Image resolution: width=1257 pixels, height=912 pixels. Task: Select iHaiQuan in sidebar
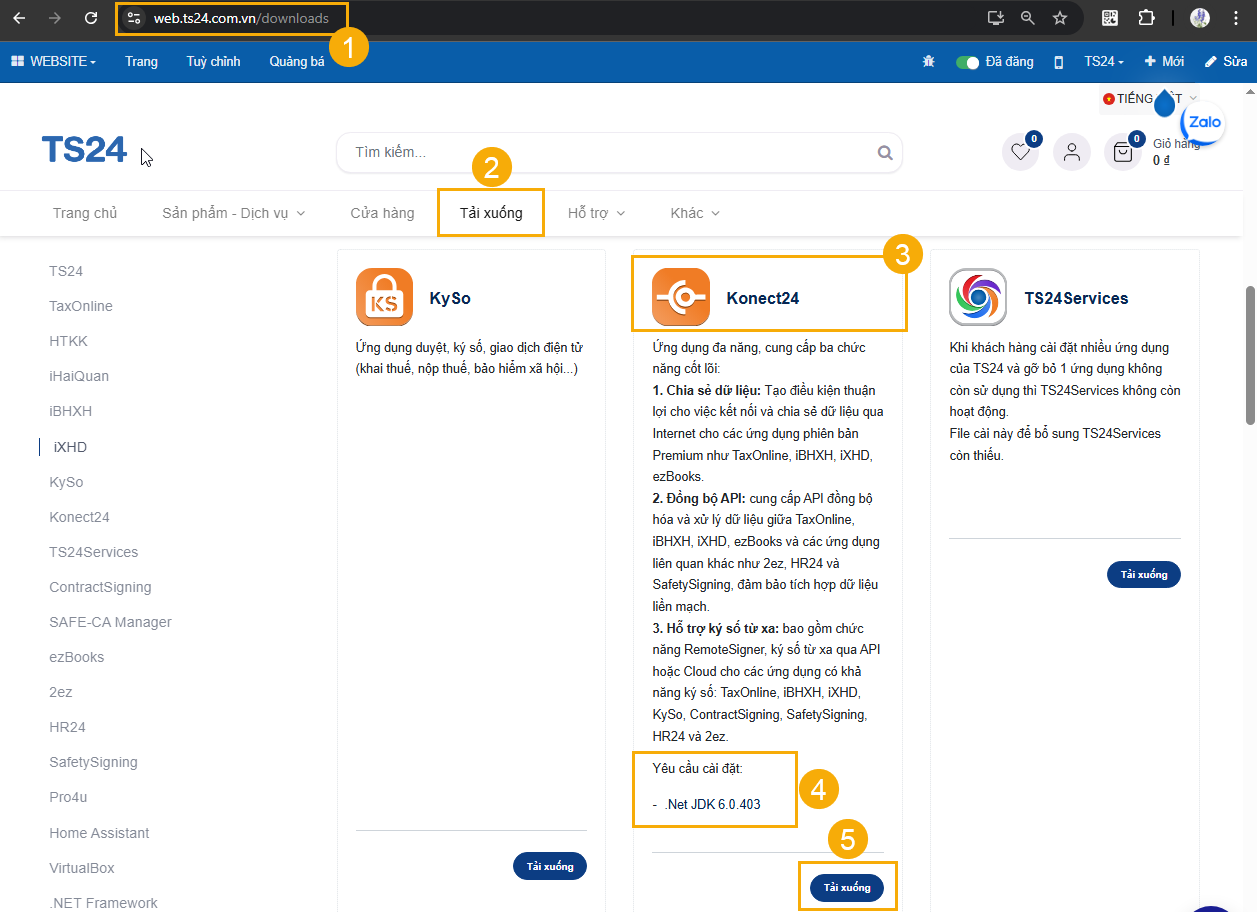(79, 376)
